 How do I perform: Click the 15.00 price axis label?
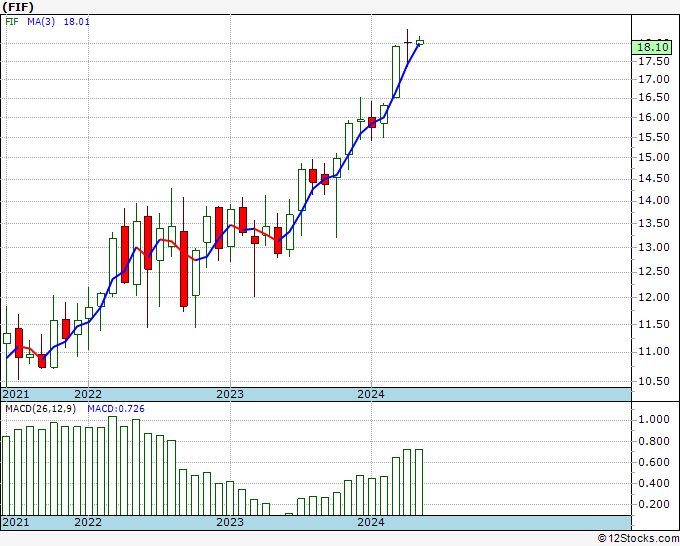point(654,157)
